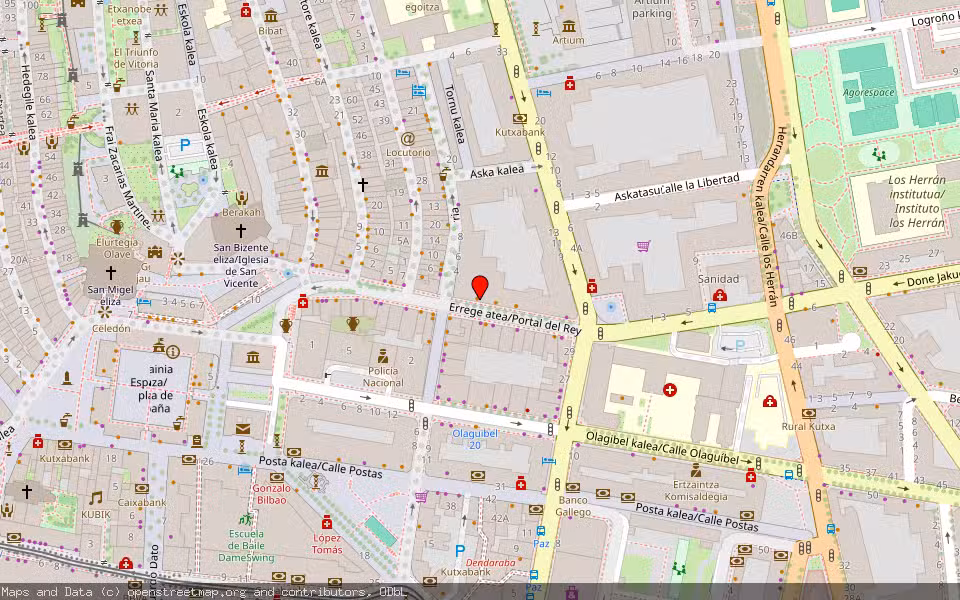Click the Caixabank label
This screenshot has width=960, height=600.
click(142, 502)
